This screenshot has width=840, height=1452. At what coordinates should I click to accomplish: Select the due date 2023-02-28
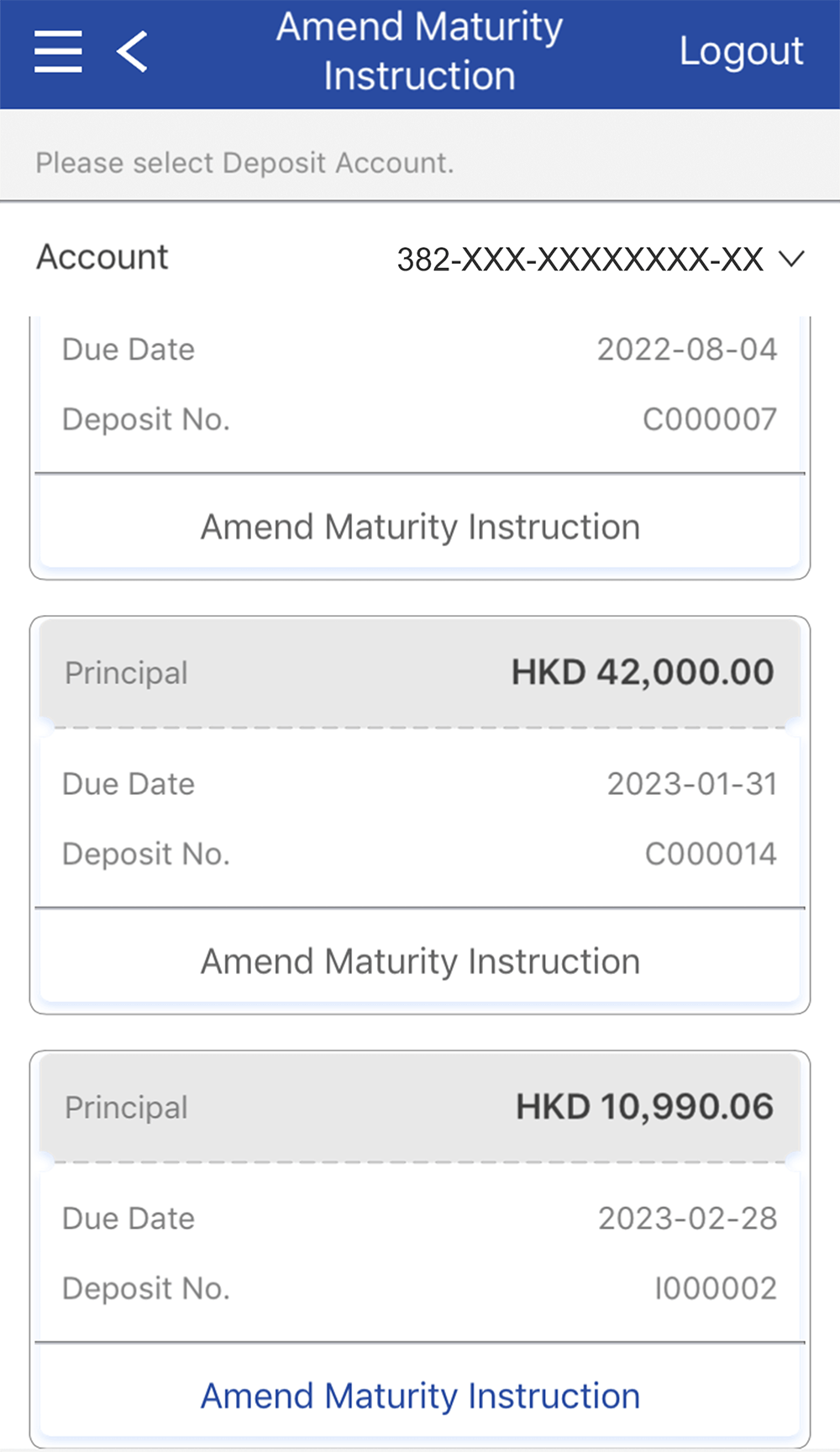(687, 1218)
